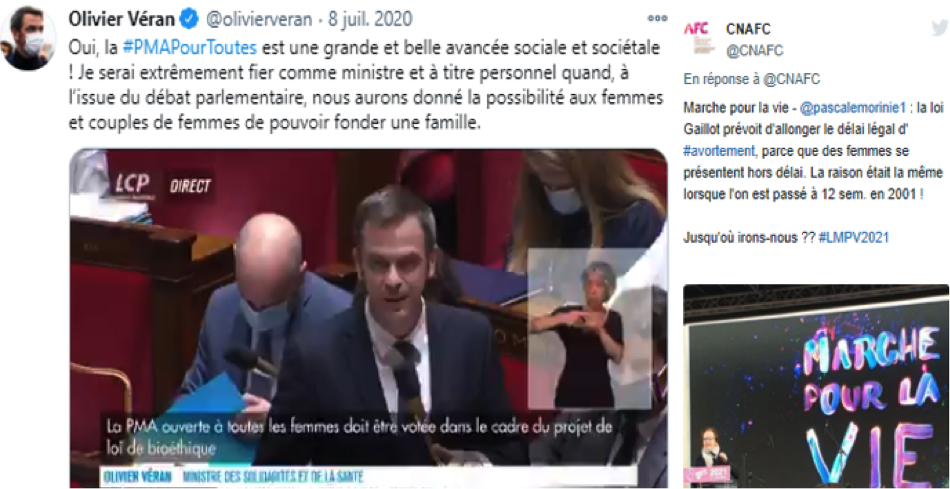Click the sign language interpreter inset
The image size is (950, 489).
588,328
